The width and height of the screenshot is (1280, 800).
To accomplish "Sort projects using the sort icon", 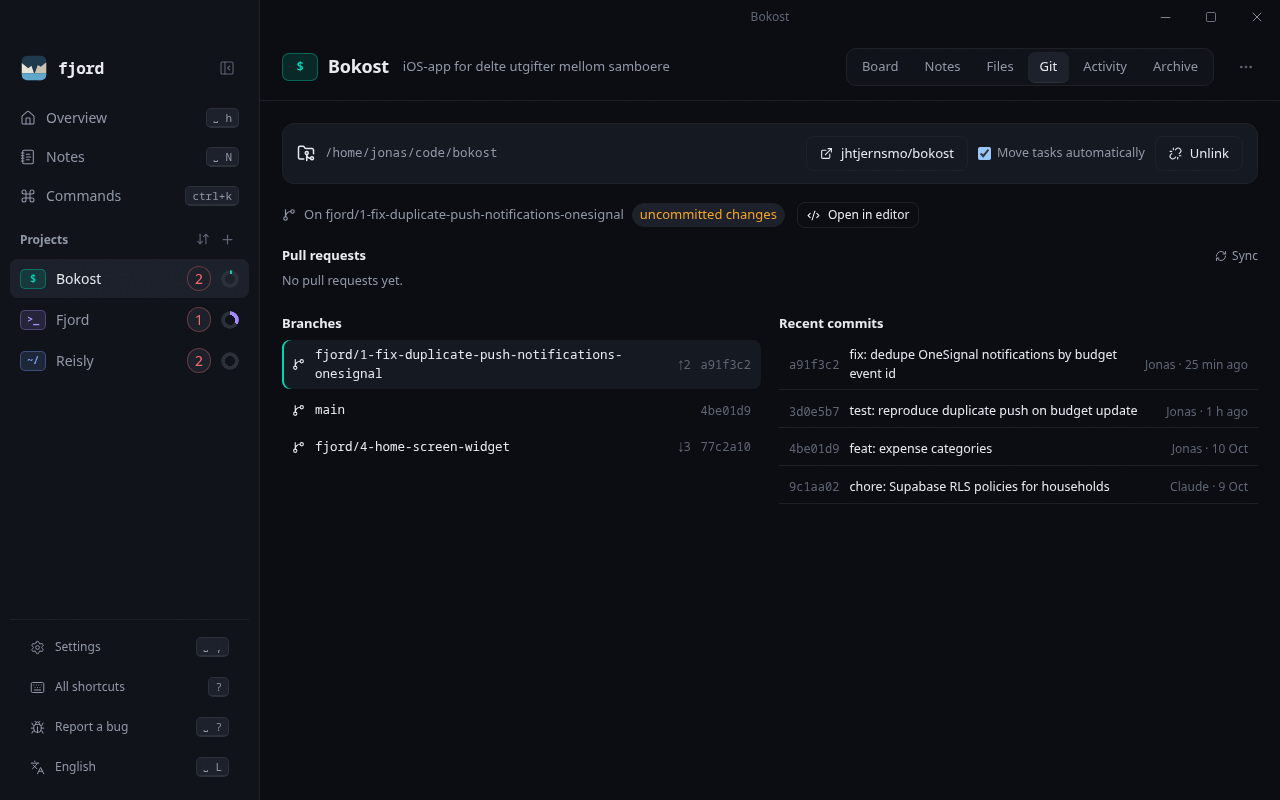I will coord(203,239).
